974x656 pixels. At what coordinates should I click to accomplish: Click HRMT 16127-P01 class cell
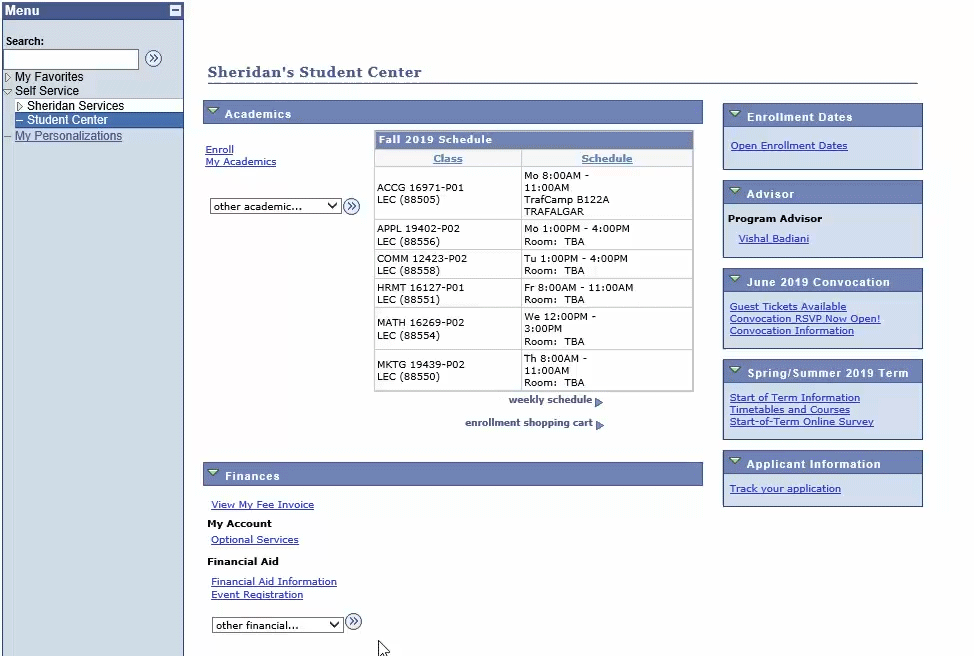(x=448, y=293)
